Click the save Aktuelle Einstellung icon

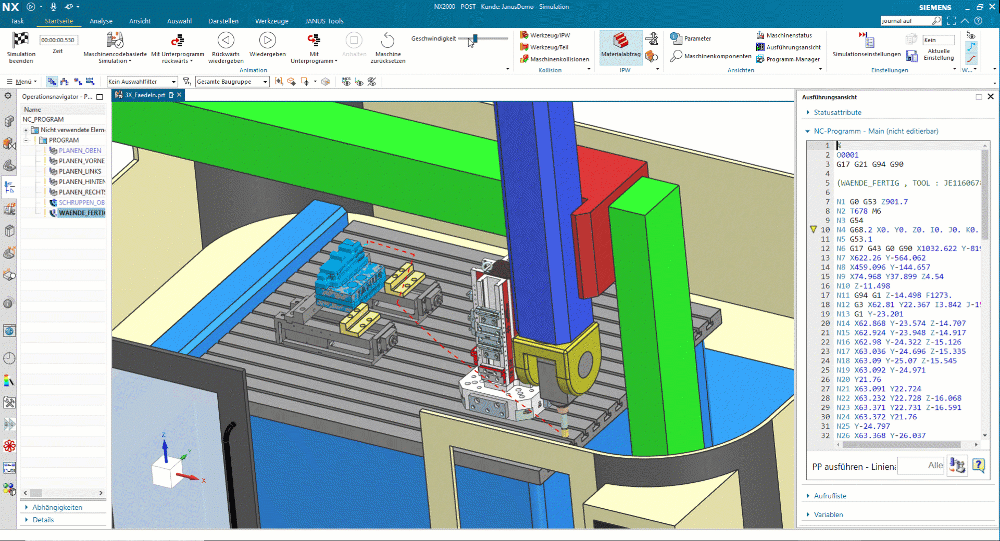[x=912, y=56]
